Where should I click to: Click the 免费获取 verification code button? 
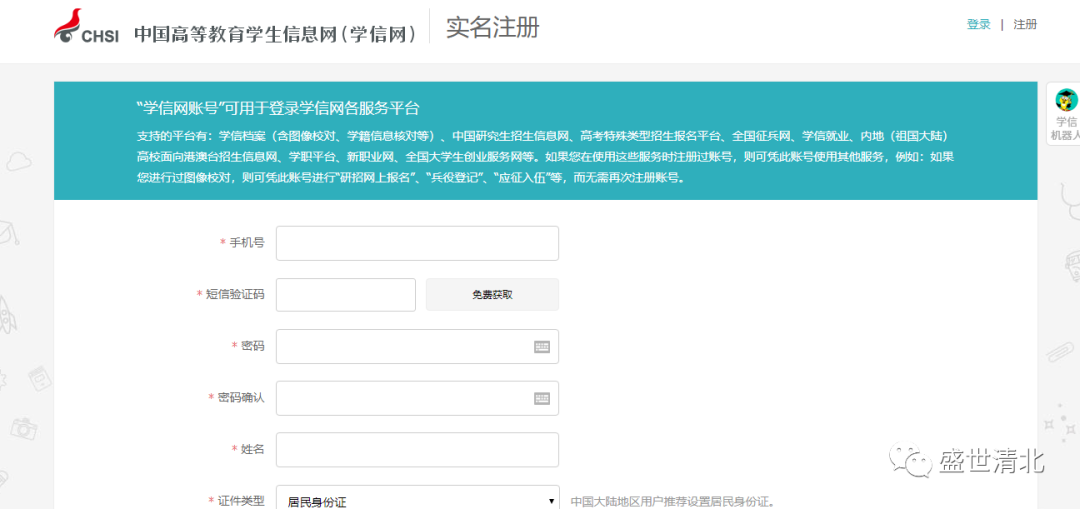pyautogui.click(x=492, y=295)
